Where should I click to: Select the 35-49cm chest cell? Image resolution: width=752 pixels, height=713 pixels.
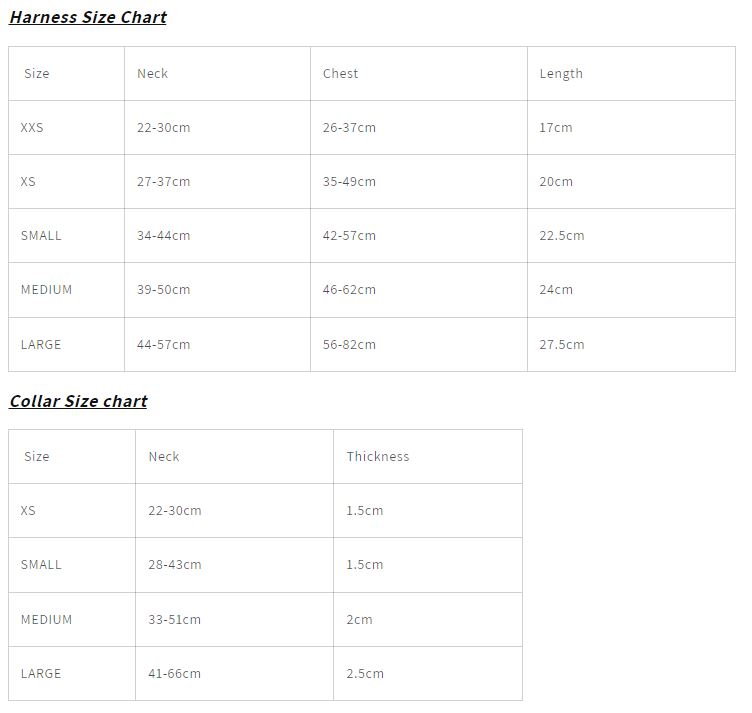click(349, 182)
